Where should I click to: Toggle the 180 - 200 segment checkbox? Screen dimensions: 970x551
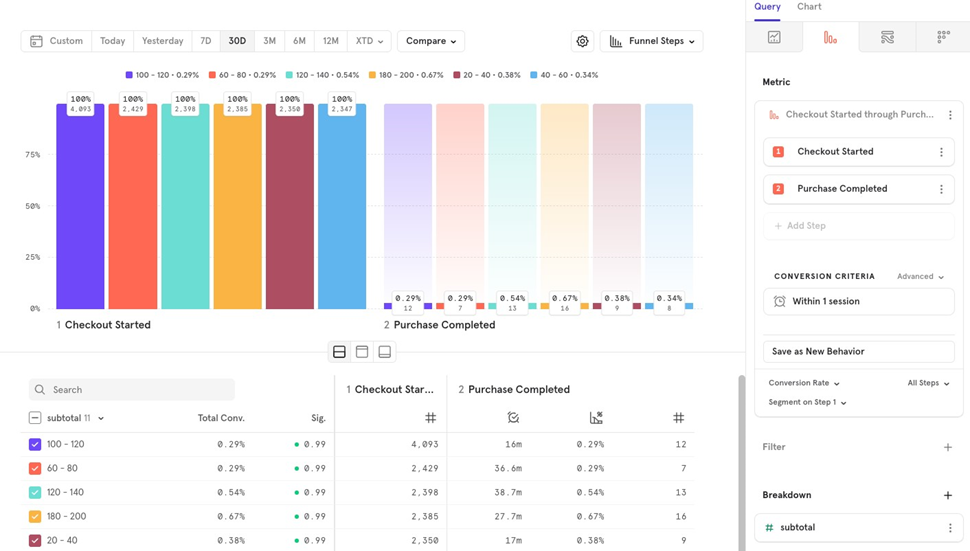(35, 516)
